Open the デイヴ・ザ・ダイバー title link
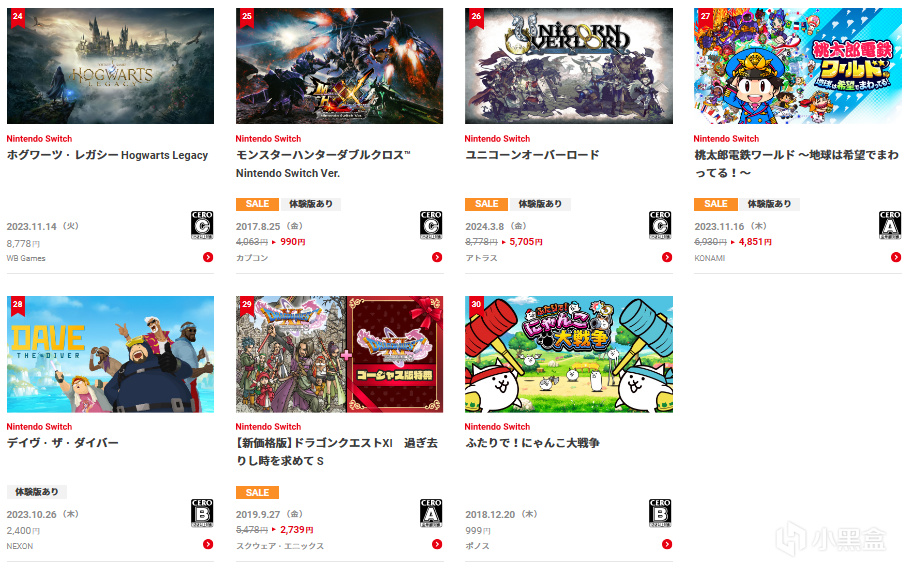Screen dimensions: 913x571 pyautogui.click(x=62, y=443)
